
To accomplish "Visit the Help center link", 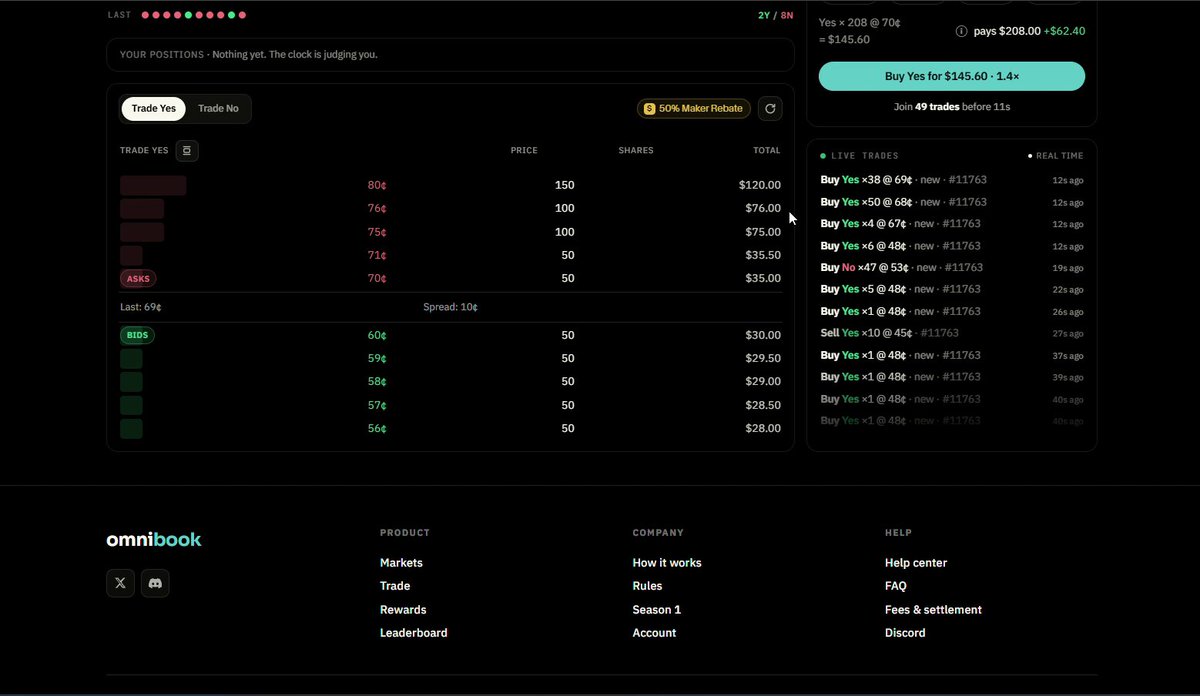I will [916, 563].
